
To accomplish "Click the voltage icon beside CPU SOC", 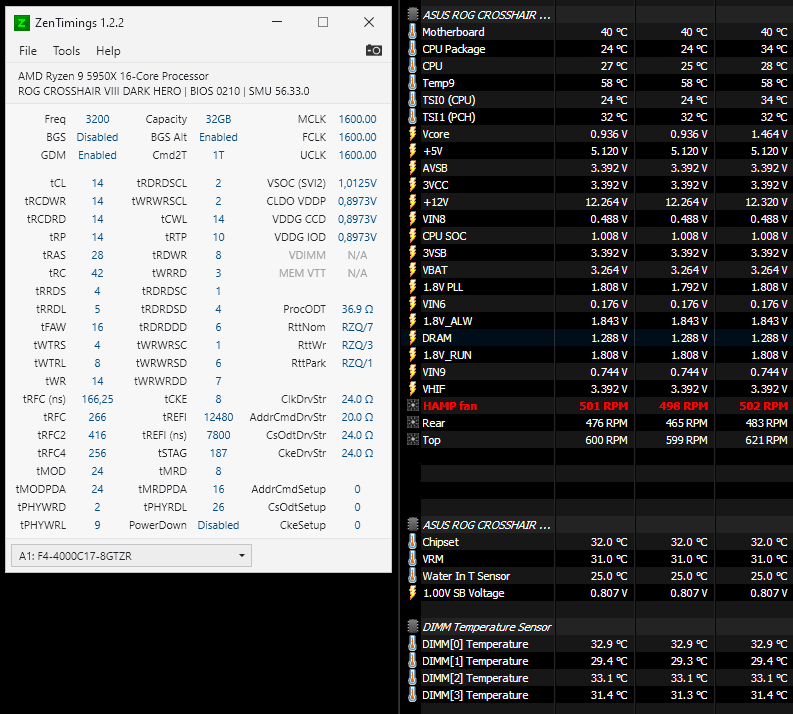I will point(413,236).
